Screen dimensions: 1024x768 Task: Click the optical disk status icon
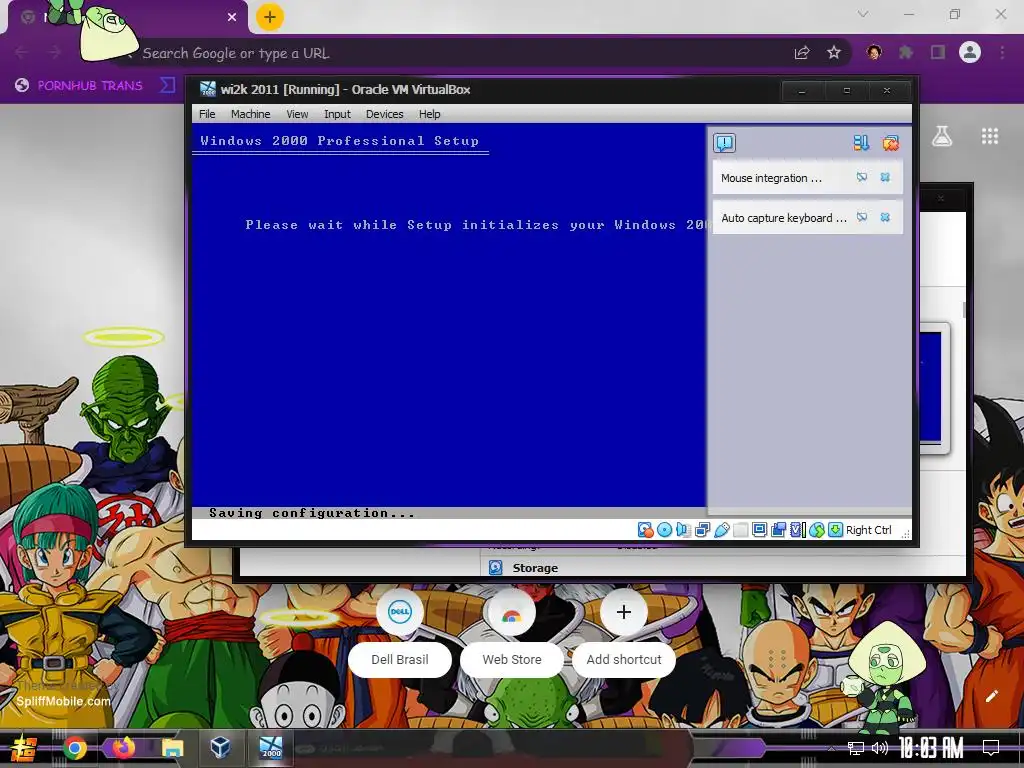(x=664, y=530)
